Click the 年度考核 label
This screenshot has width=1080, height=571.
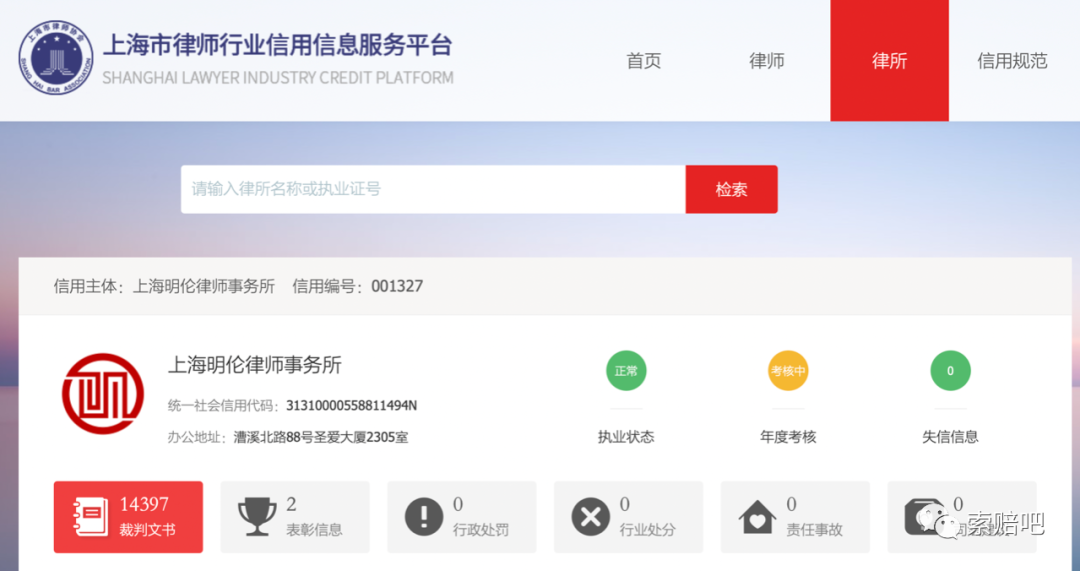coord(788,437)
